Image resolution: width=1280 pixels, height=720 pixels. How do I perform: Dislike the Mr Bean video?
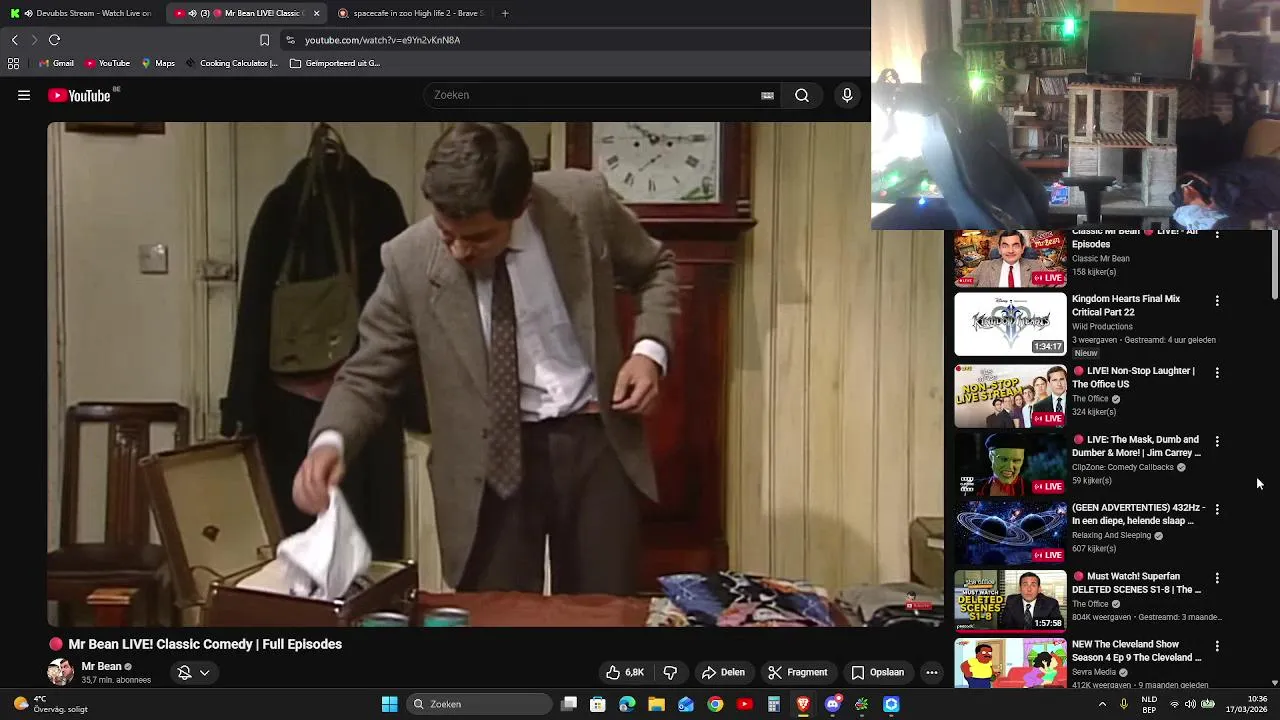[670, 672]
